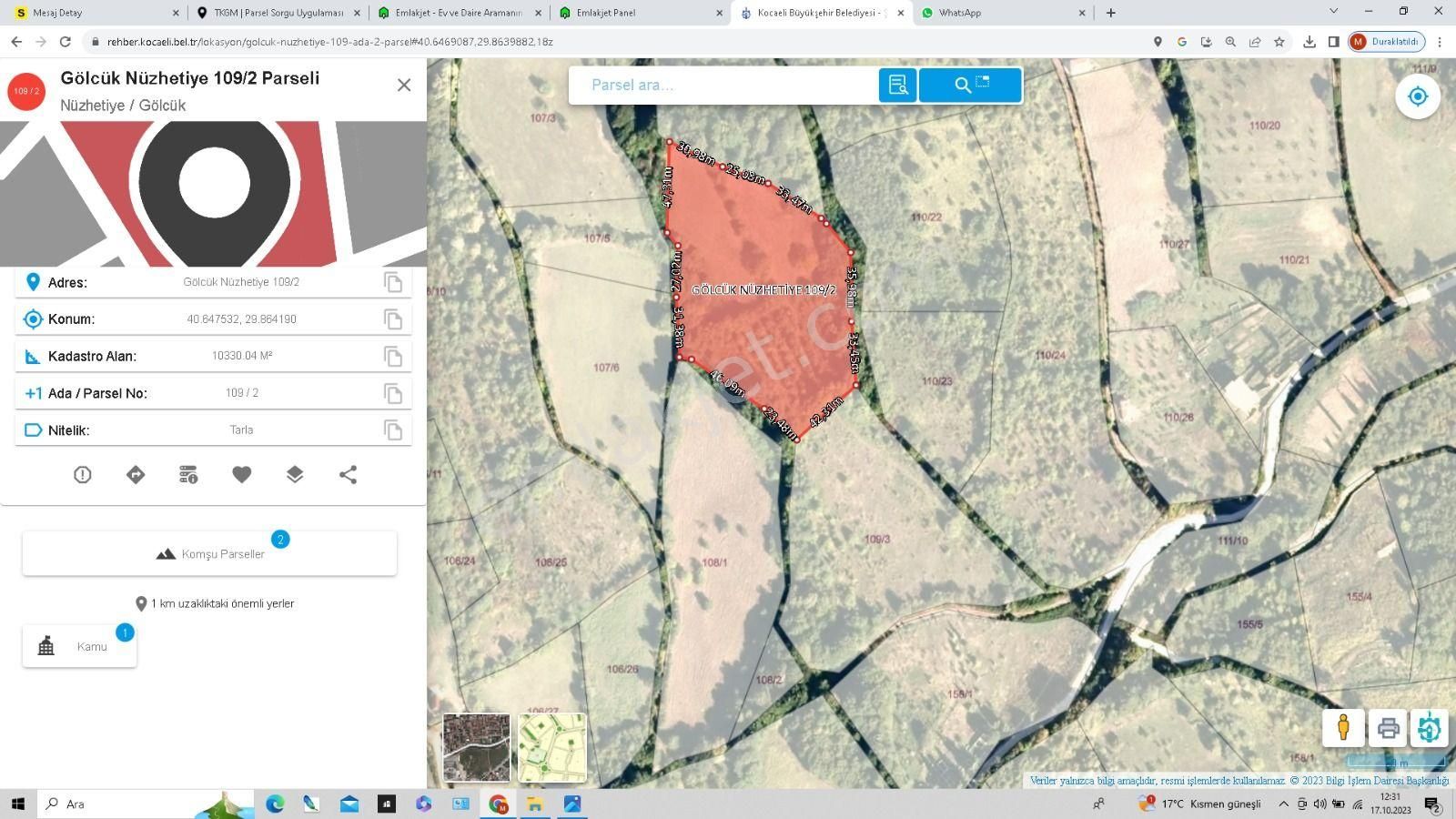Open a new browser tab
1456x819 pixels.
click(1110, 13)
